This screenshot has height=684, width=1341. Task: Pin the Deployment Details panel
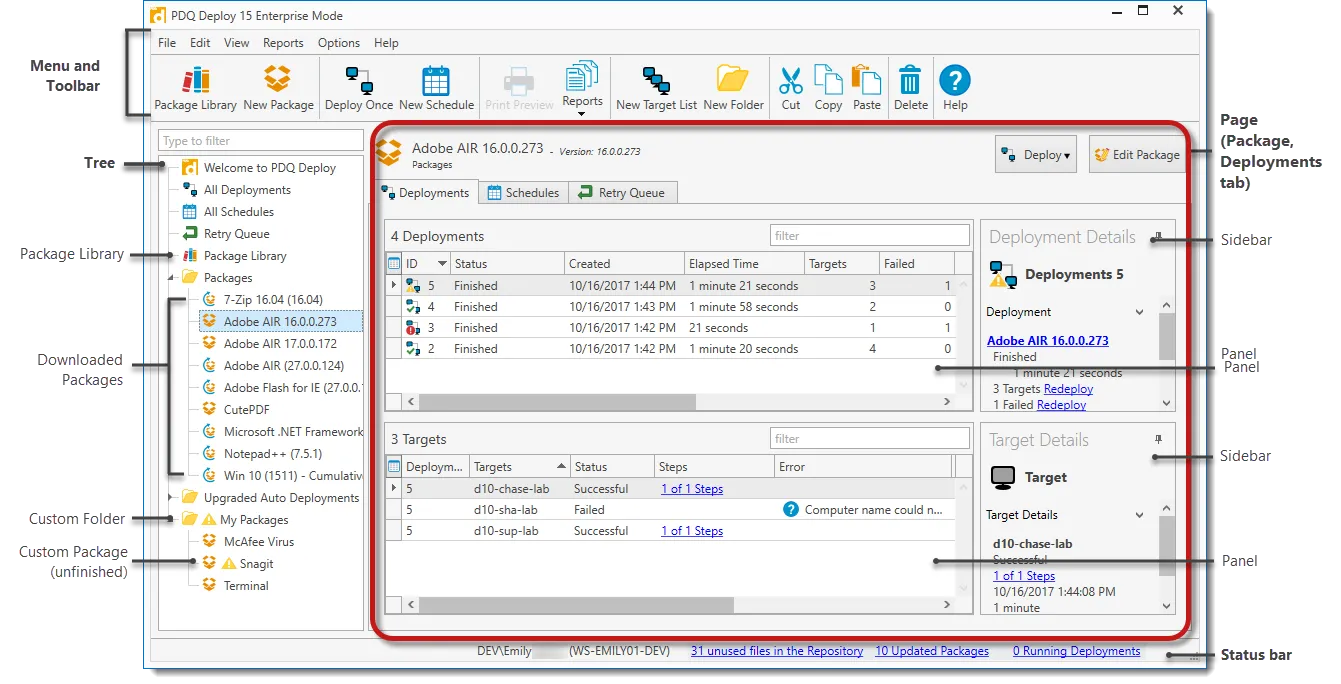[1158, 237]
